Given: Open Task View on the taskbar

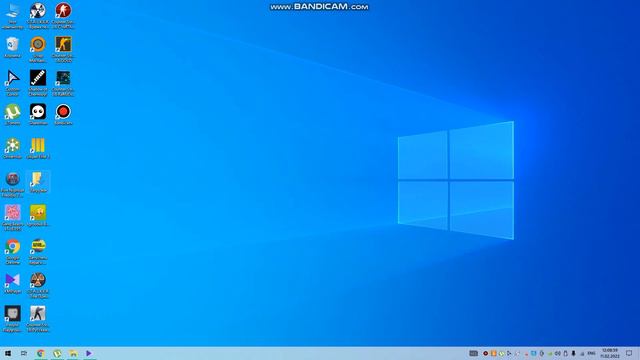Looking at the screenshot, I should [24, 353].
